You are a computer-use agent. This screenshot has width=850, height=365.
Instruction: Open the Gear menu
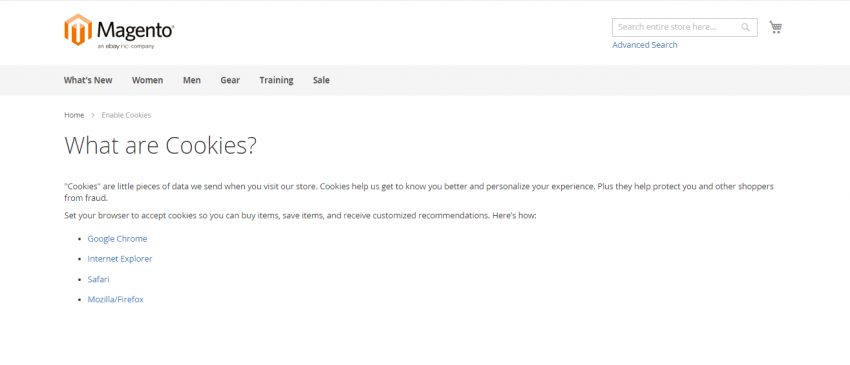pyautogui.click(x=230, y=80)
